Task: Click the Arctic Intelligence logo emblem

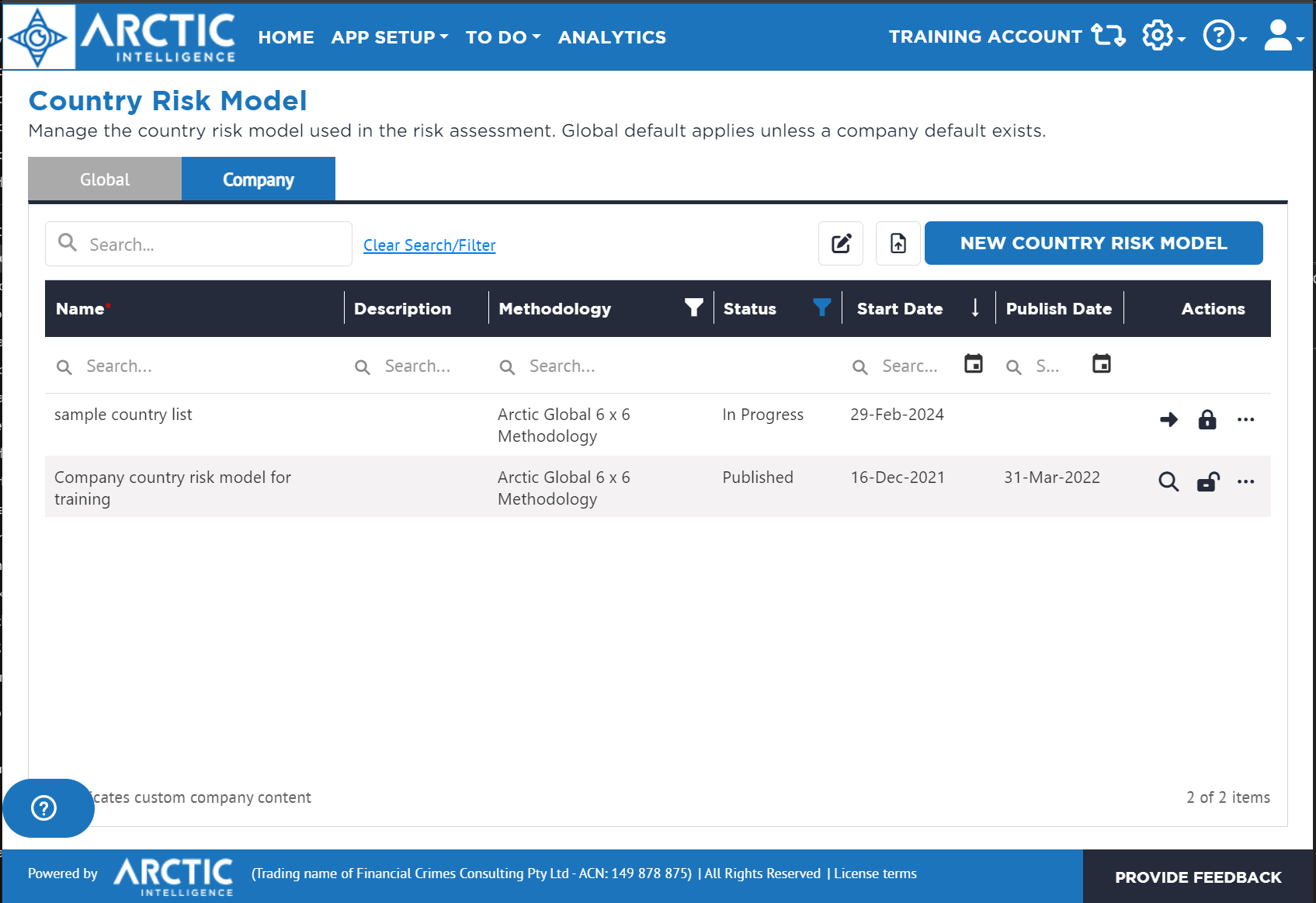Action: pyautogui.click(x=39, y=36)
